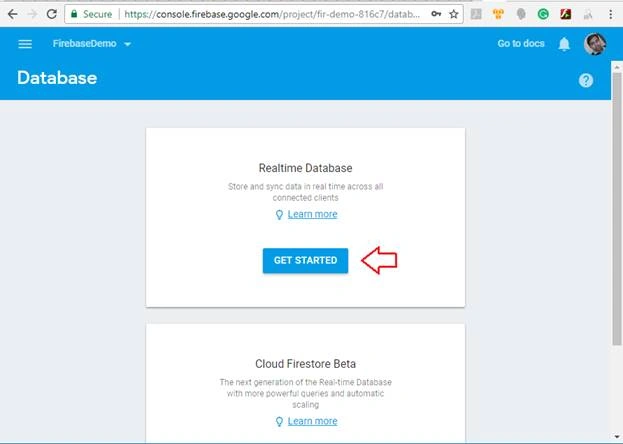This screenshot has width=623, height=444.
Task: Click the green Grammarly extension icon
Action: [x=543, y=14]
